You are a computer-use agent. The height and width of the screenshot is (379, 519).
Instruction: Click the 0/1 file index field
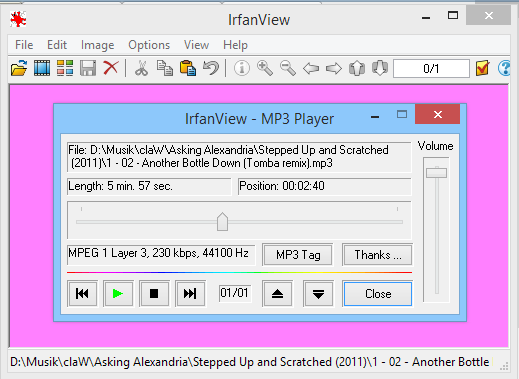tap(431, 68)
